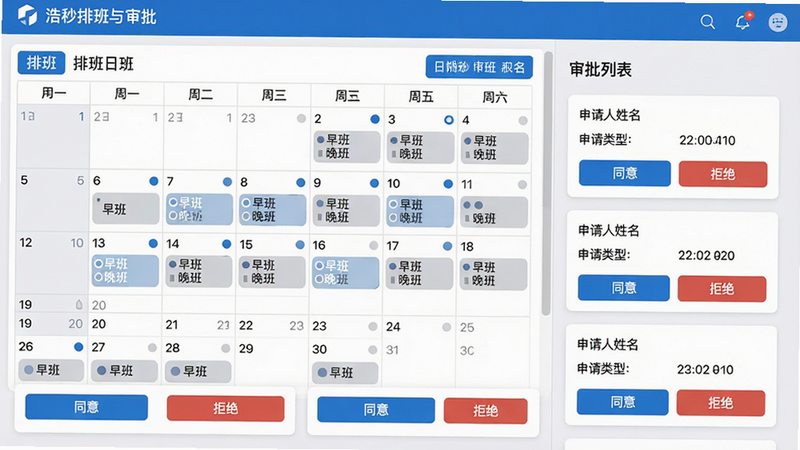
Task: Select the 晚班 radio on day 8
Action: [246, 216]
